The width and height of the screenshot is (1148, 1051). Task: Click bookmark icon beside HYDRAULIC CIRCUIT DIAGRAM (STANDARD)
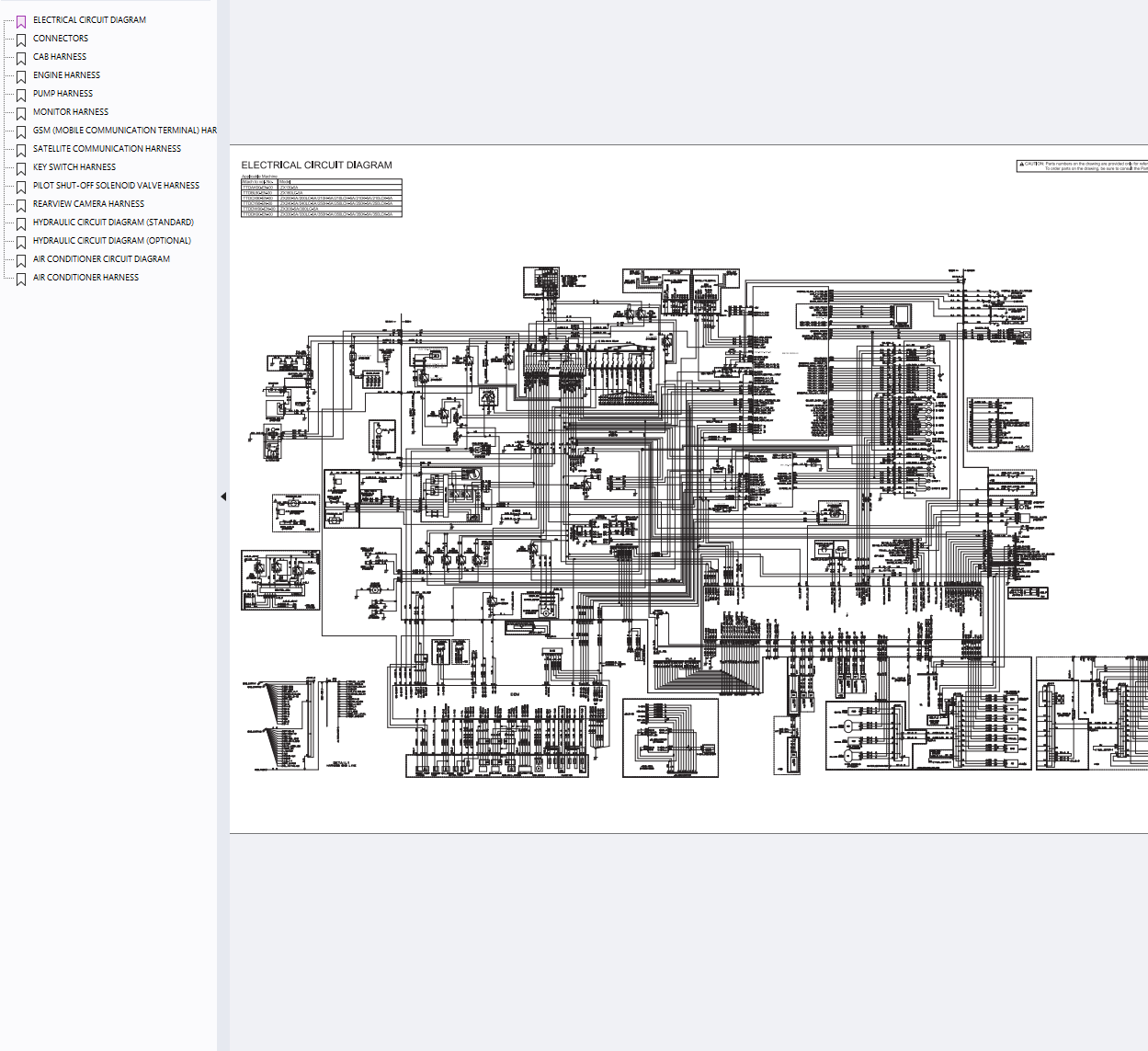[21, 223]
